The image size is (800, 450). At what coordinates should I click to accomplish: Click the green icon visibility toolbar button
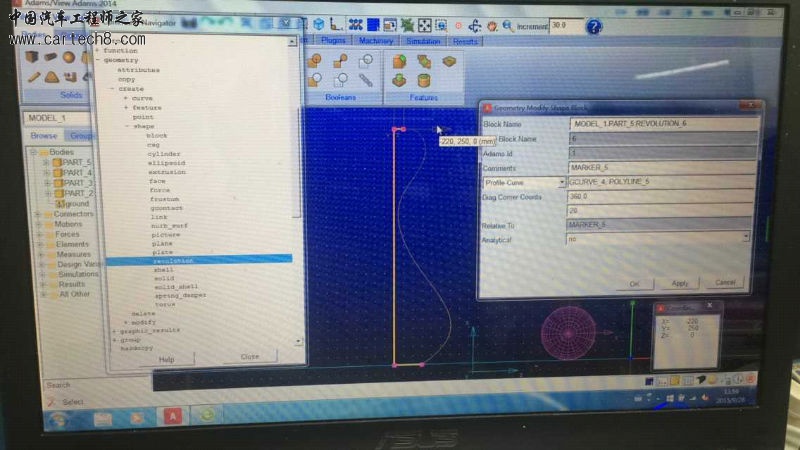[407, 24]
